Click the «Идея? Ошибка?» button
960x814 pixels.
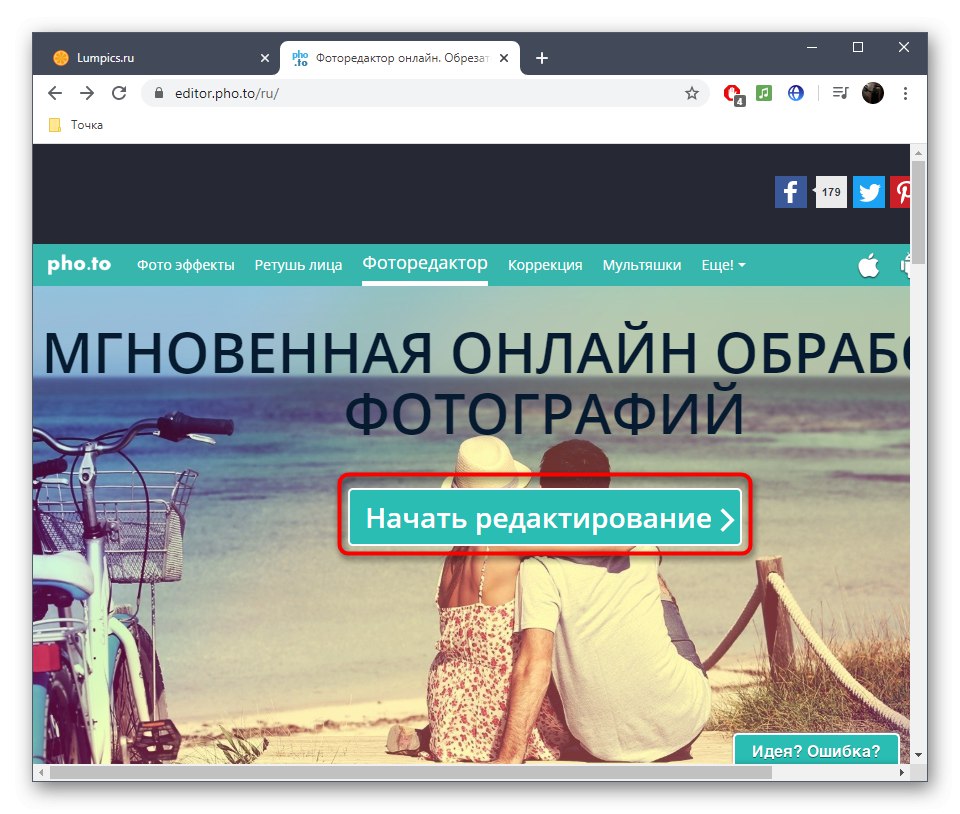click(815, 751)
